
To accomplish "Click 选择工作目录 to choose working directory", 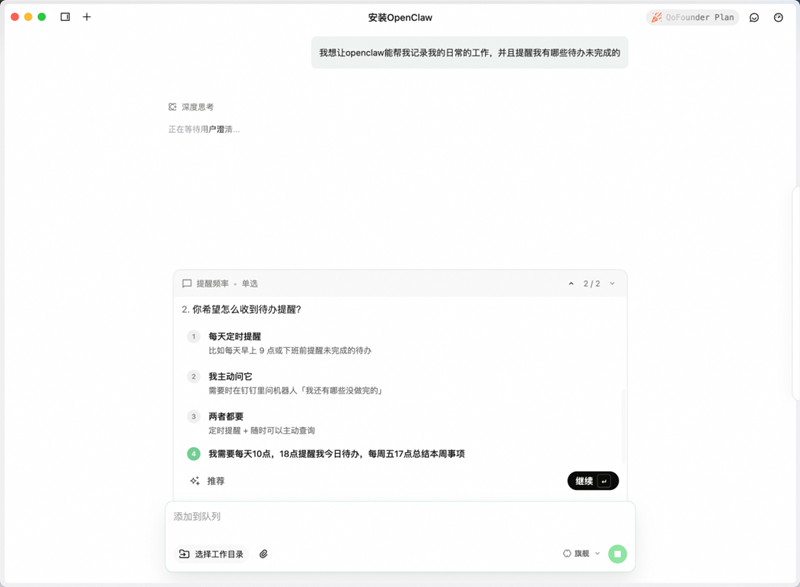I will [211, 554].
